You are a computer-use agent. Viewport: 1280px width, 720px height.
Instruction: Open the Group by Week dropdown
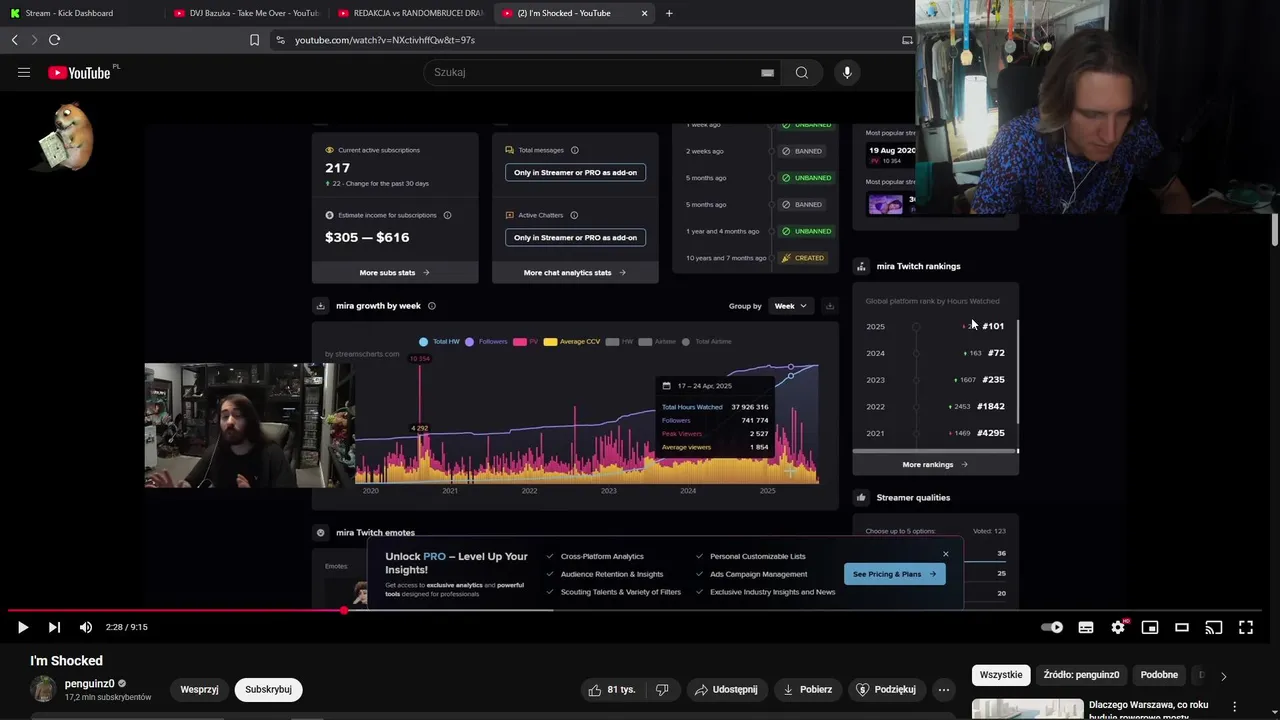pos(790,306)
